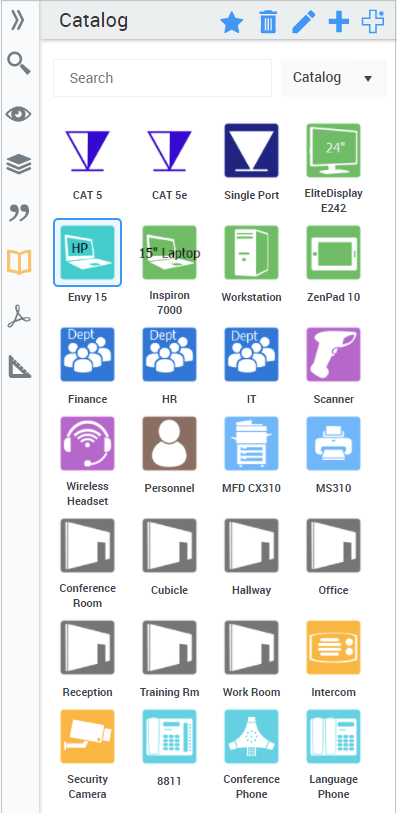398x813 pixels.
Task: Mark catalog item as favorite star
Action: [232, 23]
